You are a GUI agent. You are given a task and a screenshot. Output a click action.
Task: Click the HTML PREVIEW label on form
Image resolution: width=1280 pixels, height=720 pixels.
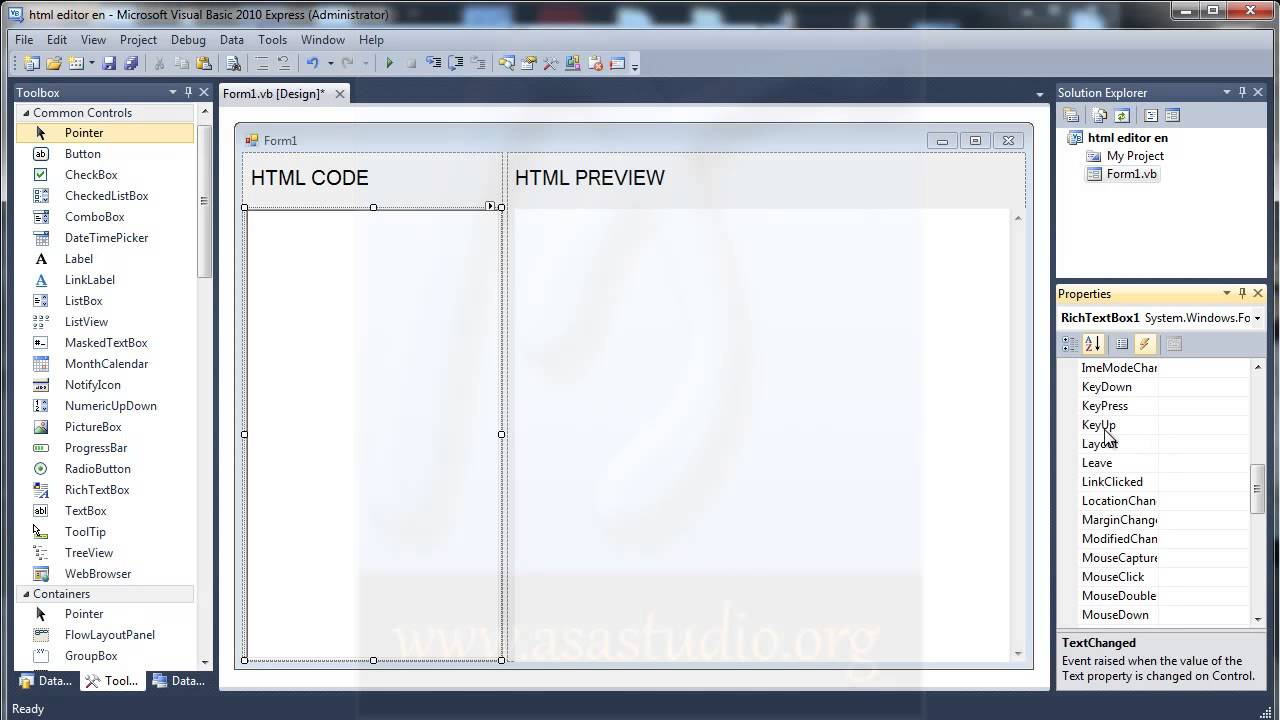pyautogui.click(x=589, y=178)
